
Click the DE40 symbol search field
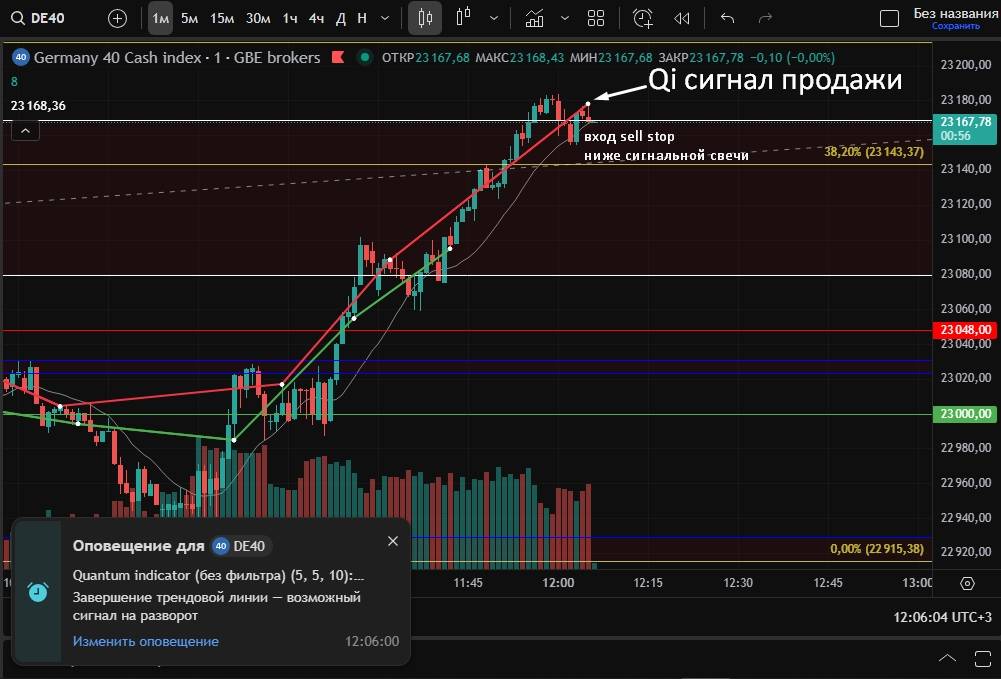[x=44, y=18]
